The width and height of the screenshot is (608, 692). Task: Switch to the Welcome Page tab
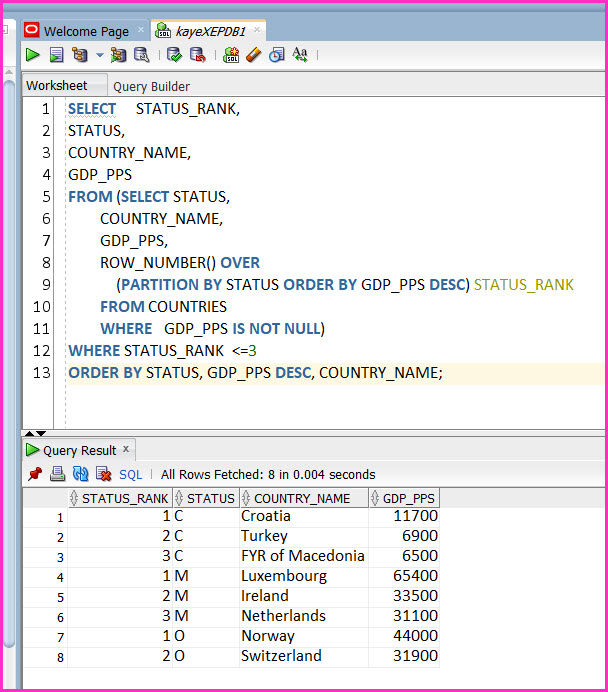(x=86, y=31)
